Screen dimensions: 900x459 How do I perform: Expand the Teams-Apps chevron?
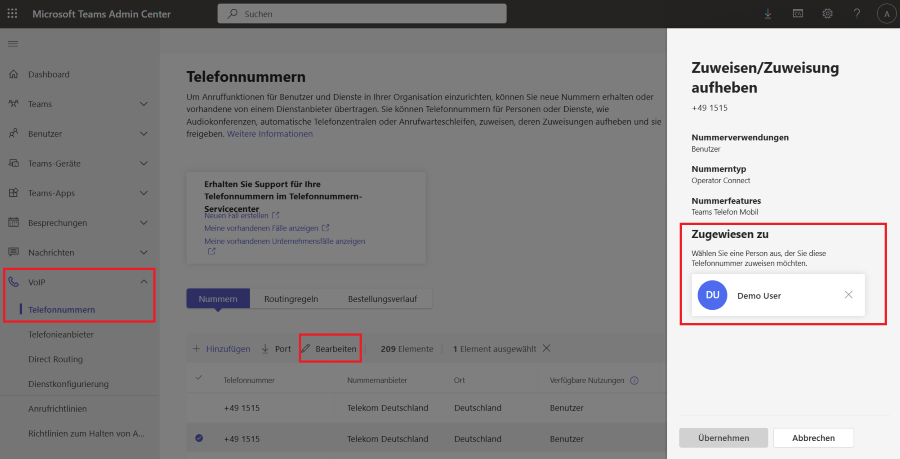coord(143,193)
